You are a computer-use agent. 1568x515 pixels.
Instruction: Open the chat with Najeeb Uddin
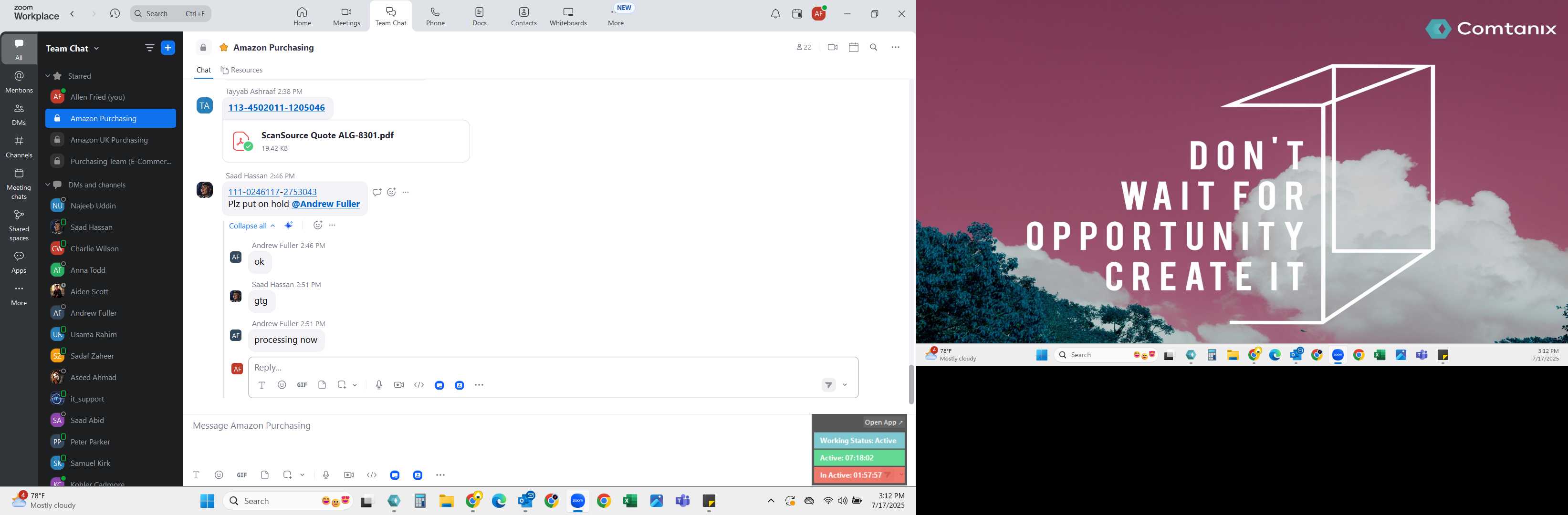click(111, 206)
